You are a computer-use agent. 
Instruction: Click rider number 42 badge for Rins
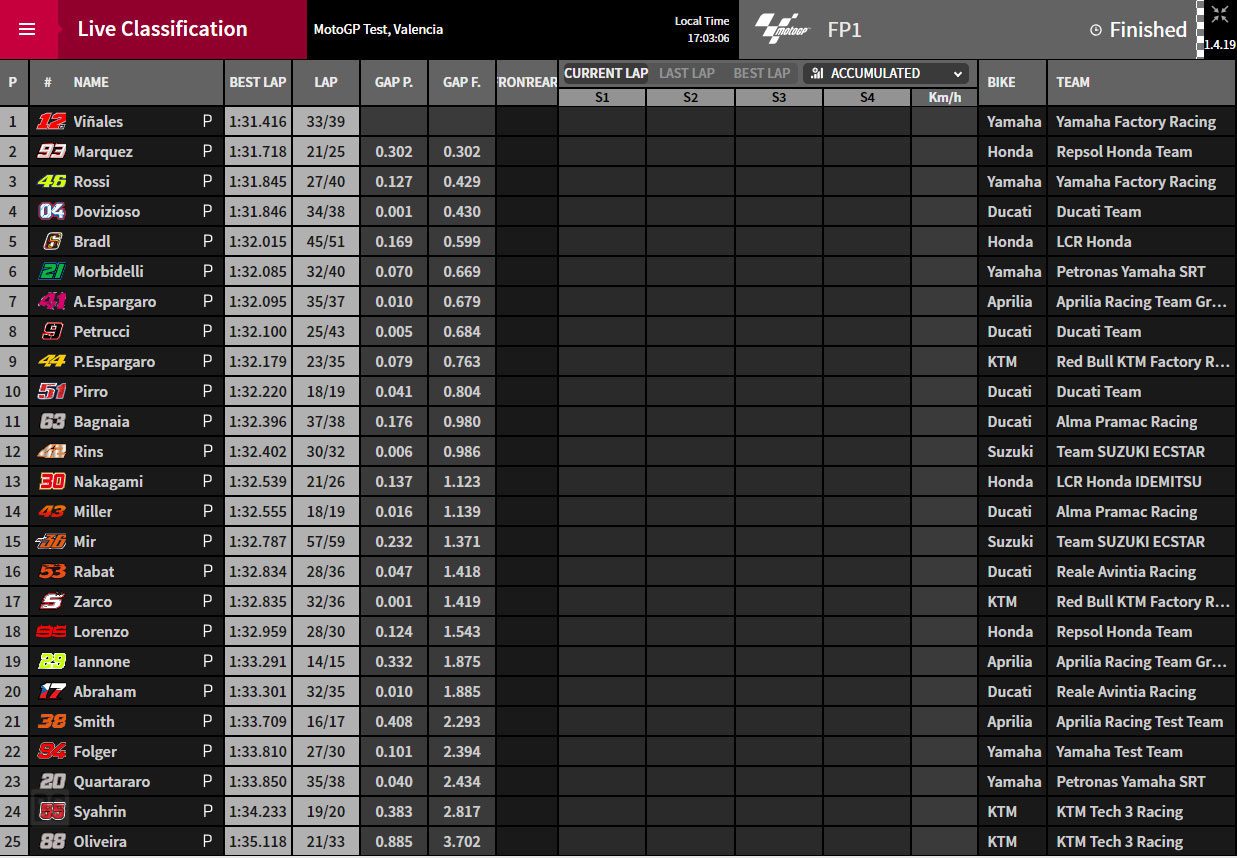[52, 451]
